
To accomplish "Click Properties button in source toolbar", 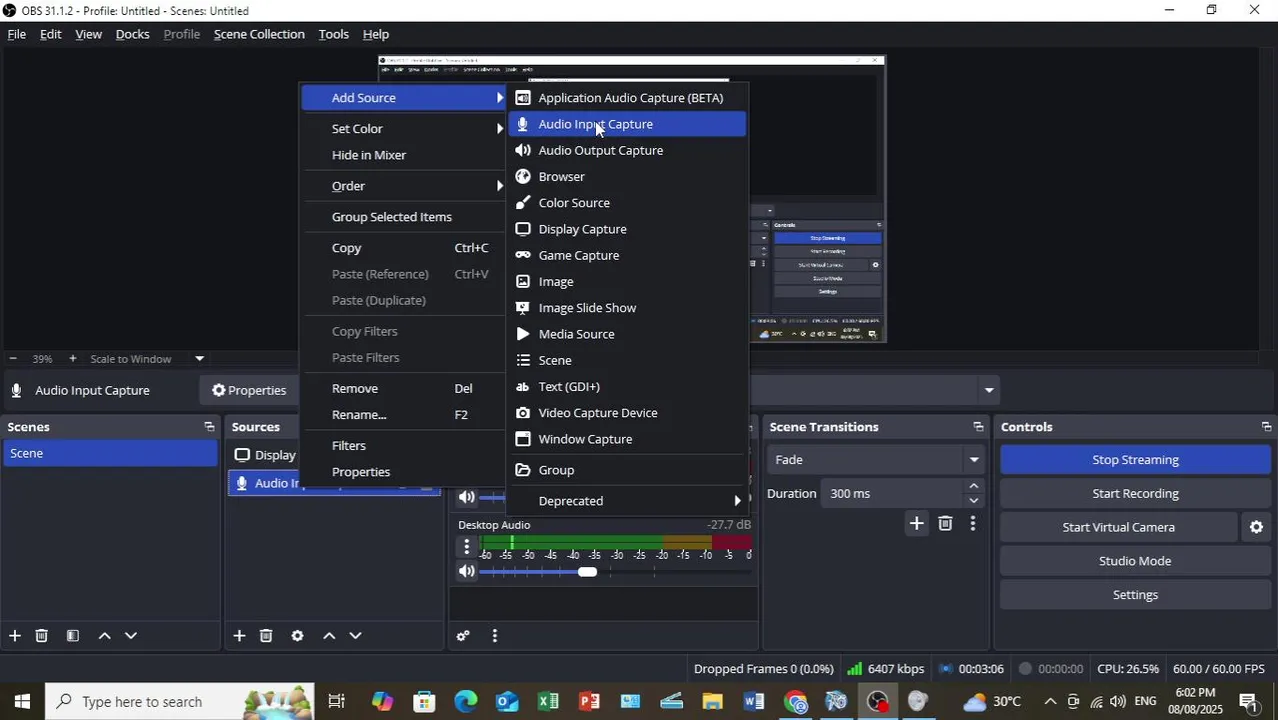I will click(x=248, y=390).
